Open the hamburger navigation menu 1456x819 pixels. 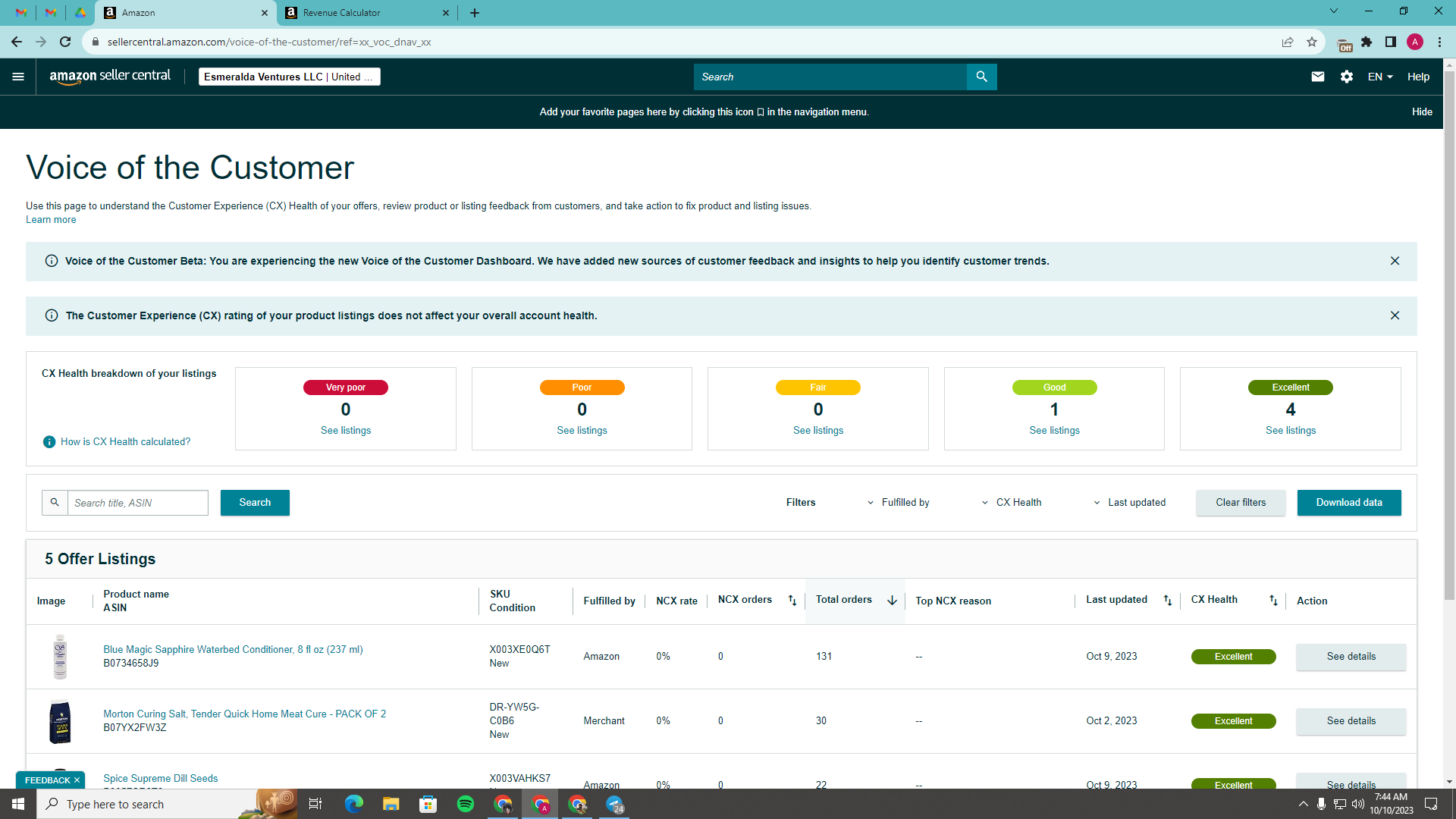[x=18, y=77]
